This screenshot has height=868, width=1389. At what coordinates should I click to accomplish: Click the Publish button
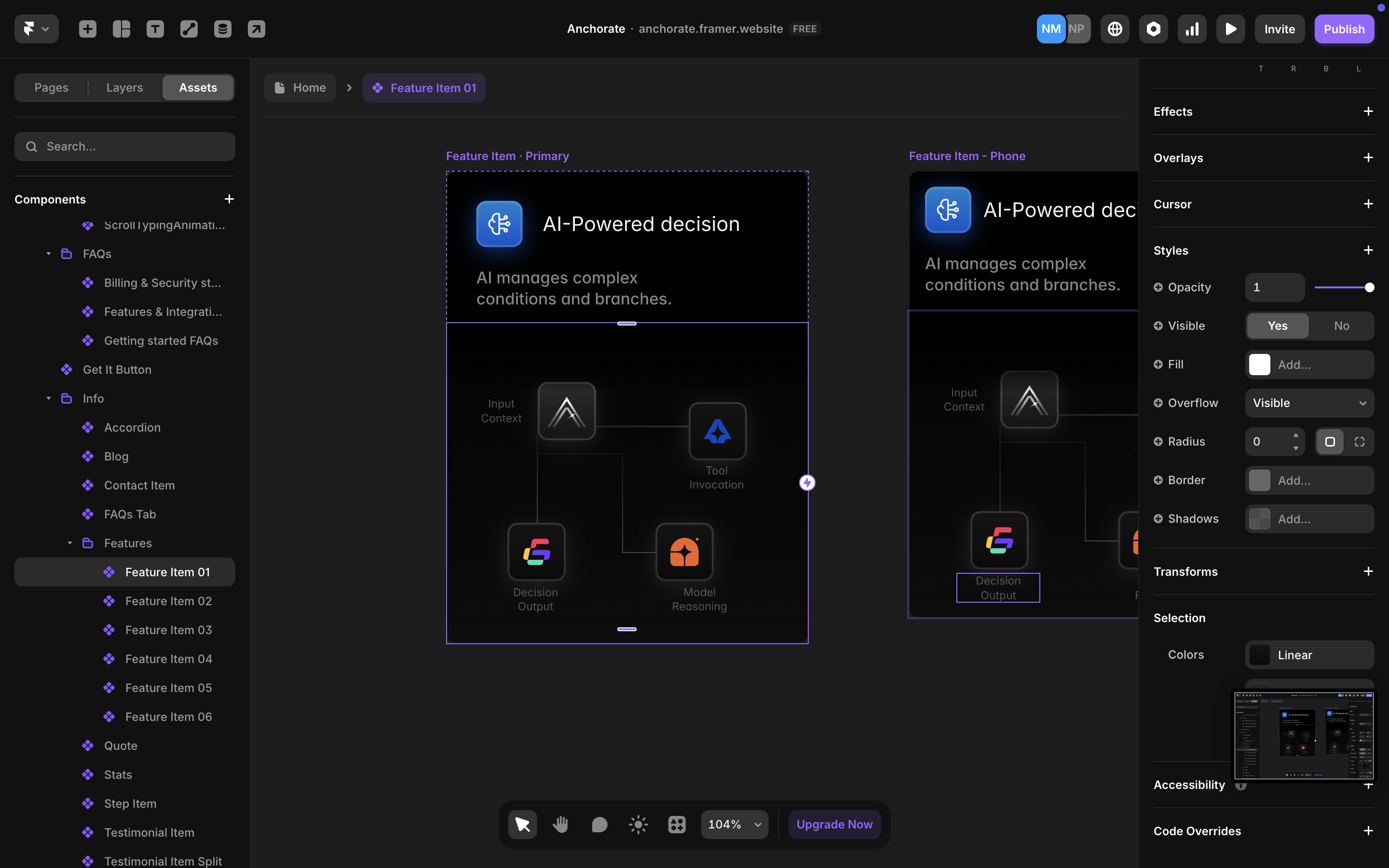1344,29
